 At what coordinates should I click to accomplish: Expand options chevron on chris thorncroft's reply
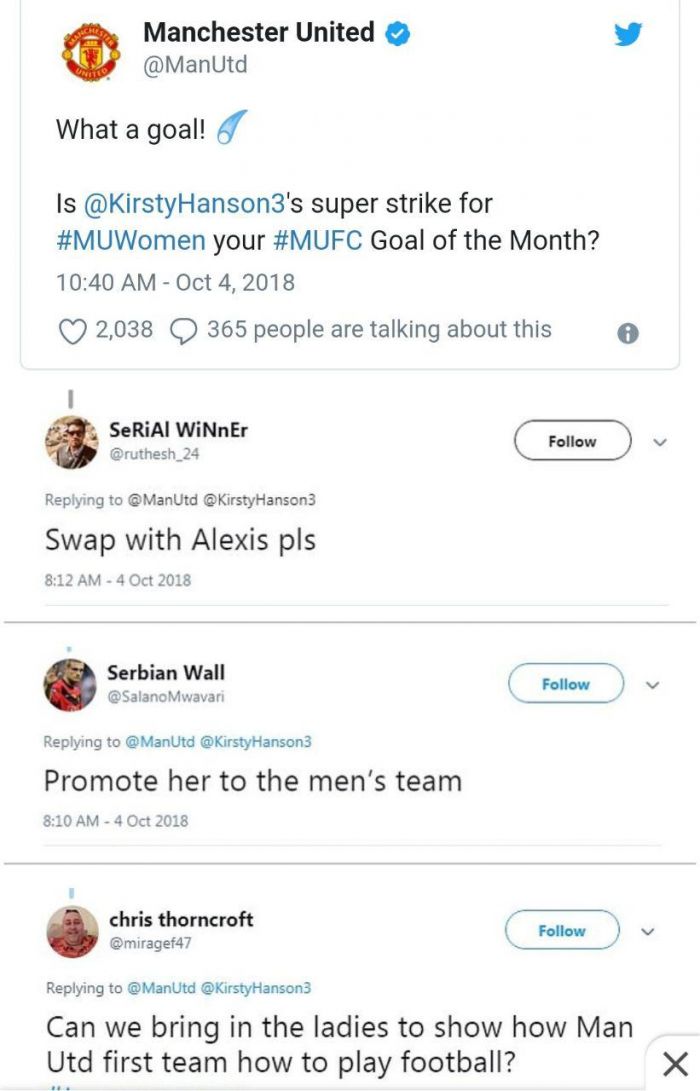[x=648, y=931]
